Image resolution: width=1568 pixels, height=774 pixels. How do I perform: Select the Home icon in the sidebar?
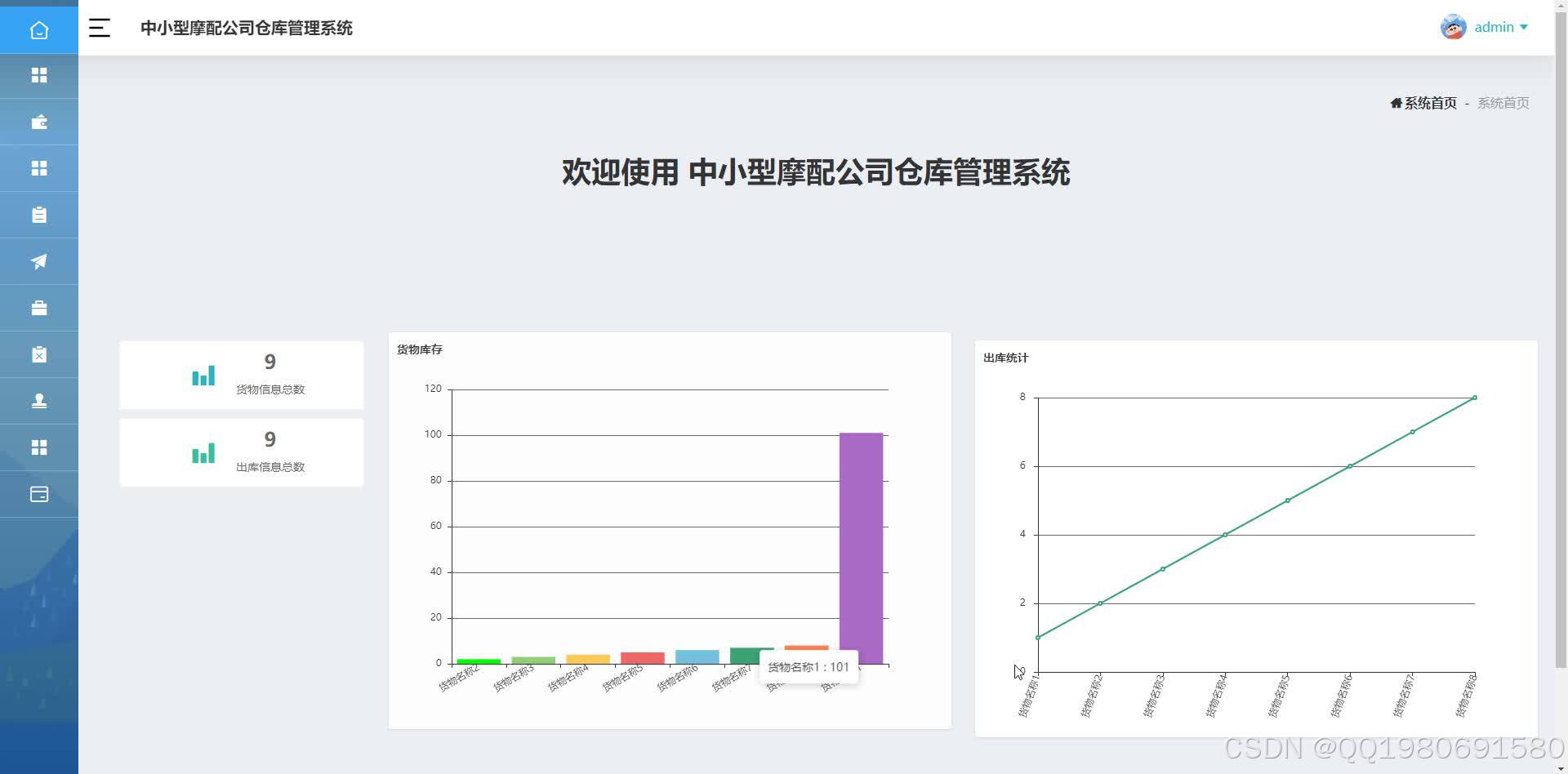[38, 29]
